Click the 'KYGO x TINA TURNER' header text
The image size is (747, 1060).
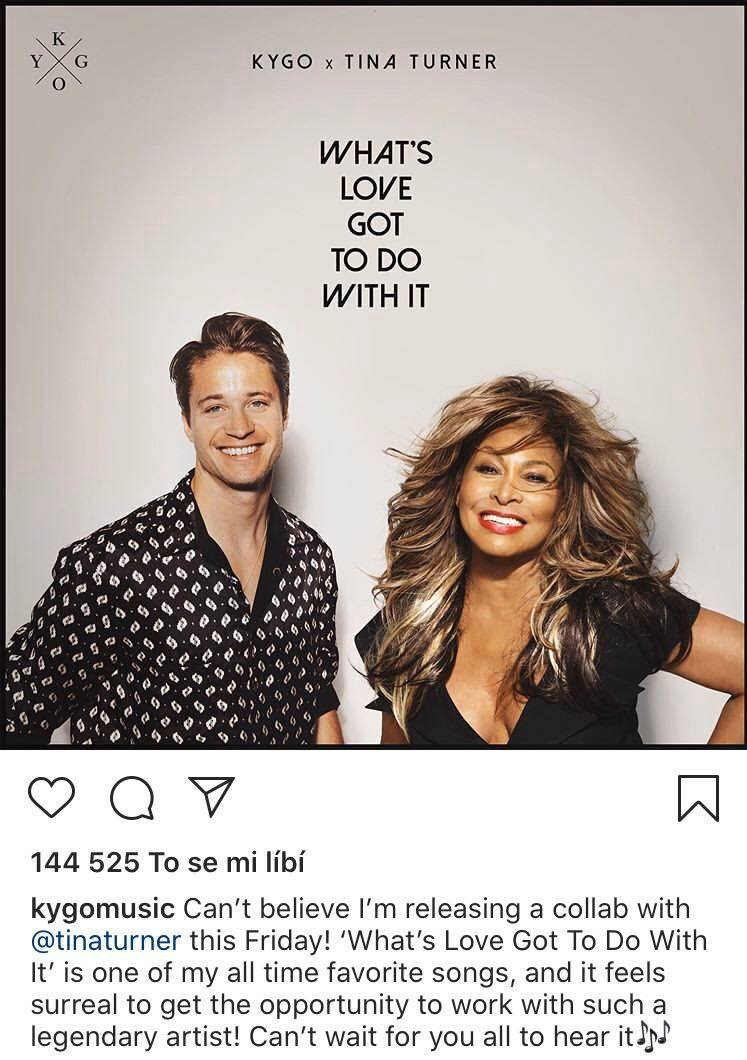[x=374, y=62]
